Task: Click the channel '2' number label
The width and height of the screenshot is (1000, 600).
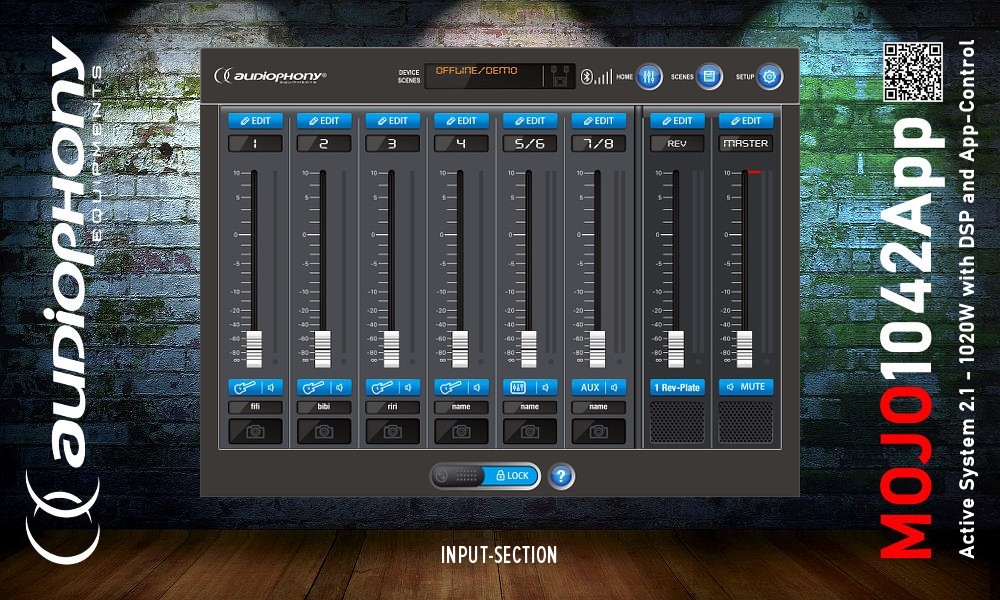Action: click(324, 143)
